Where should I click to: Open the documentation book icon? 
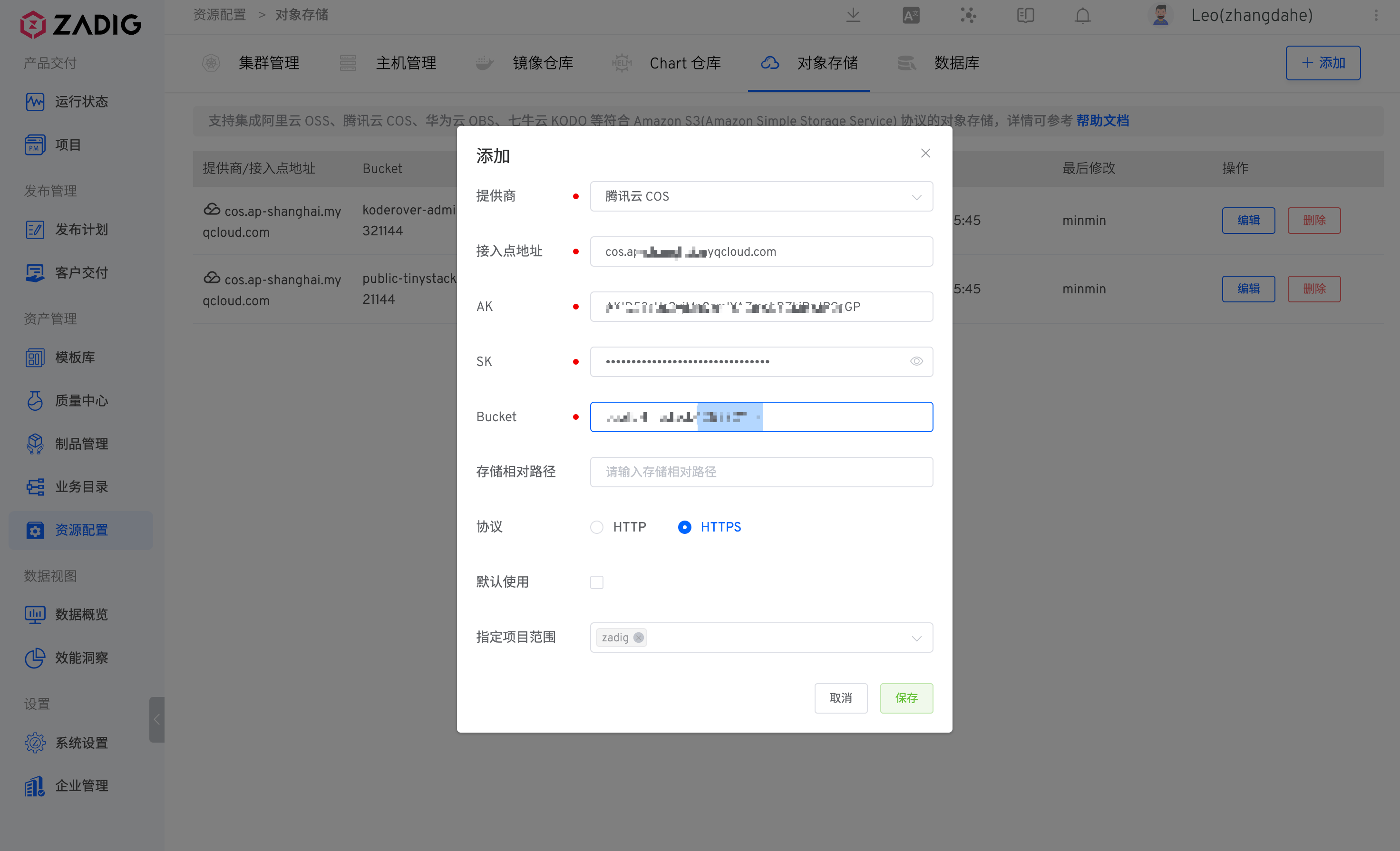(1025, 15)
